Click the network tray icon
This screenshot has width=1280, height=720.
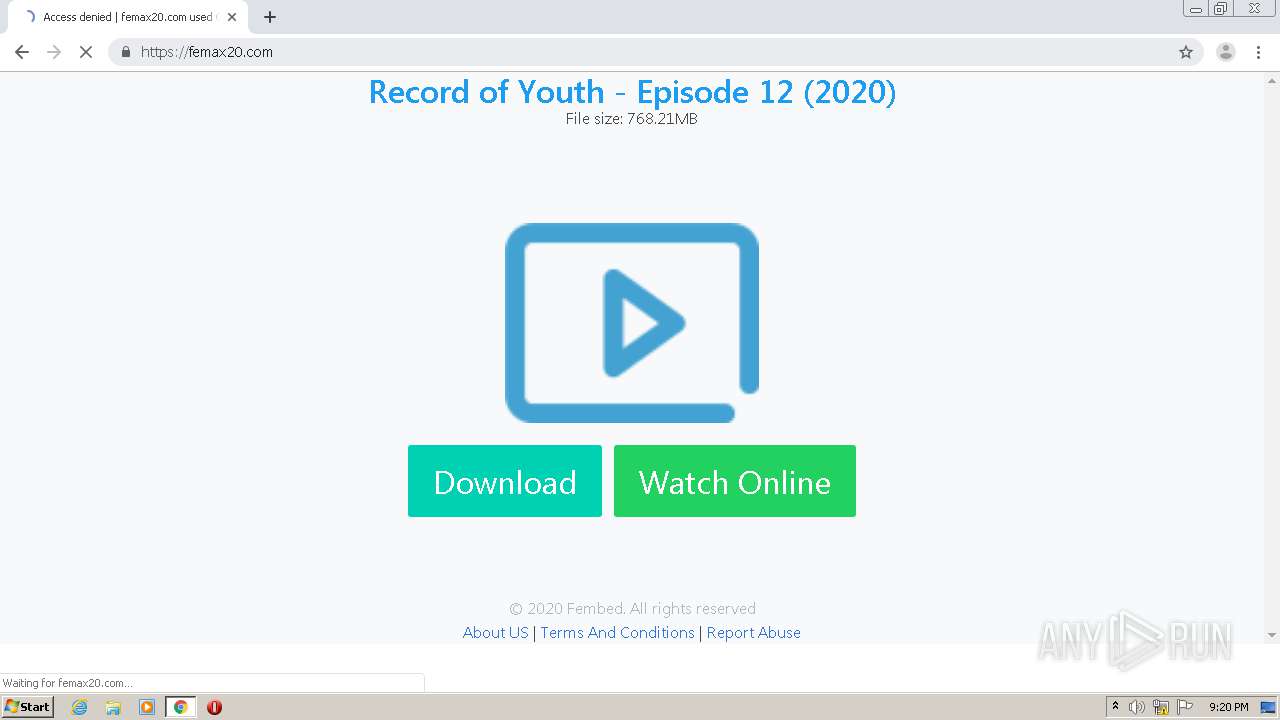tap(1161, 707)
